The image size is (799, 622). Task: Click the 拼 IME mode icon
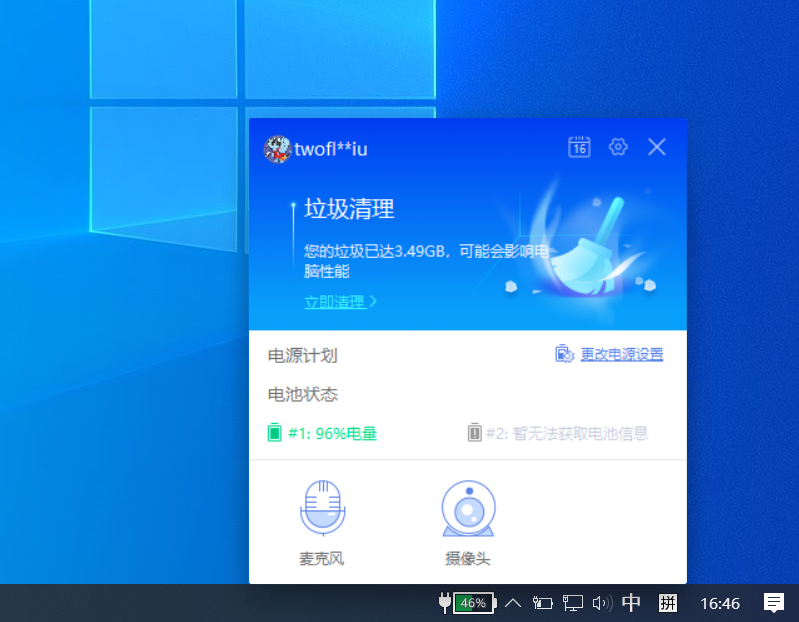coord(668,604)
